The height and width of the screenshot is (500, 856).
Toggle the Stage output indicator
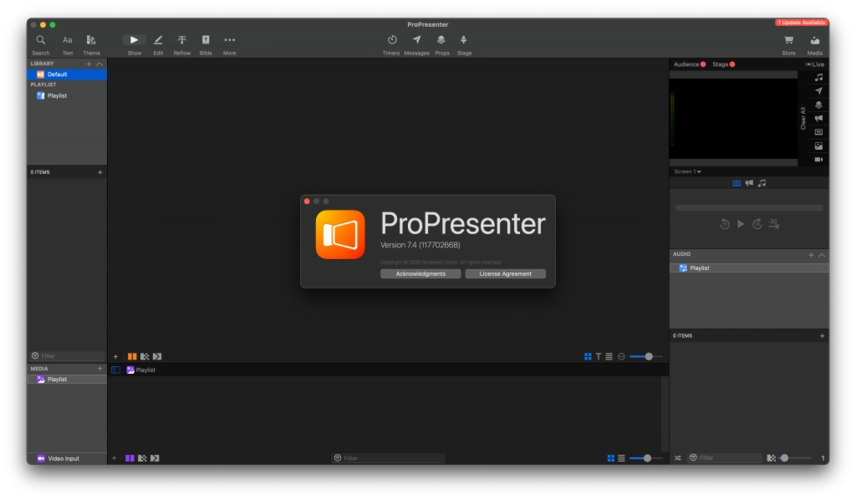(732, 64)
